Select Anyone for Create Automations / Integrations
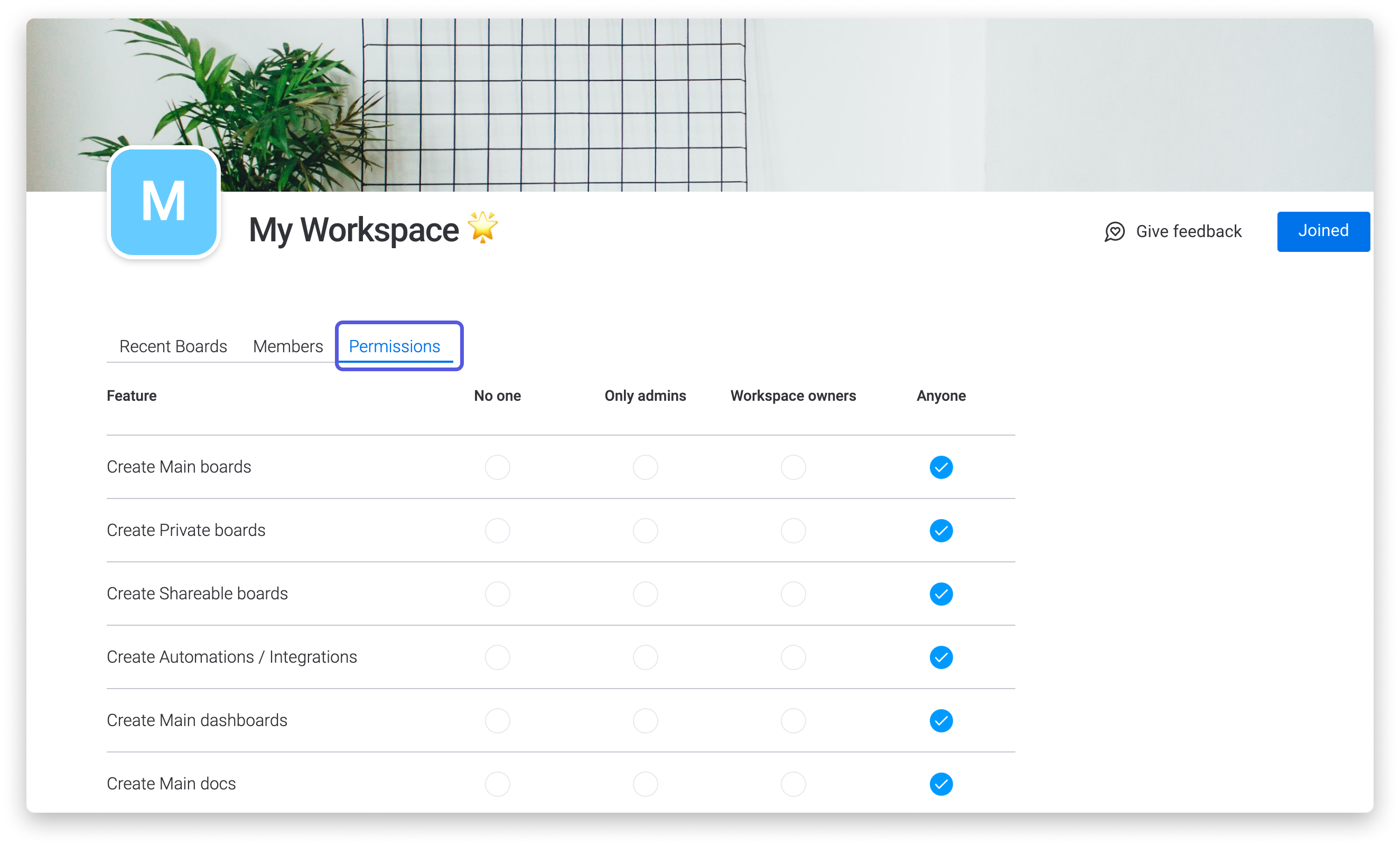 point(941,657)
